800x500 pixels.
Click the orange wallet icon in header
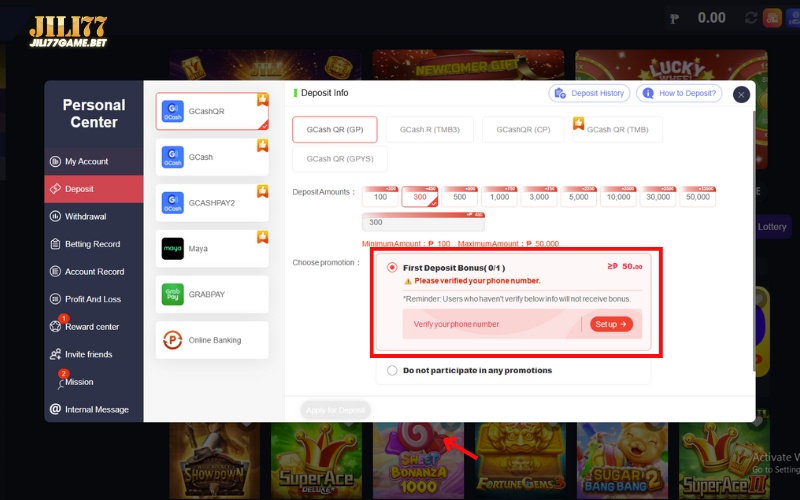click(x=772, y=18)
